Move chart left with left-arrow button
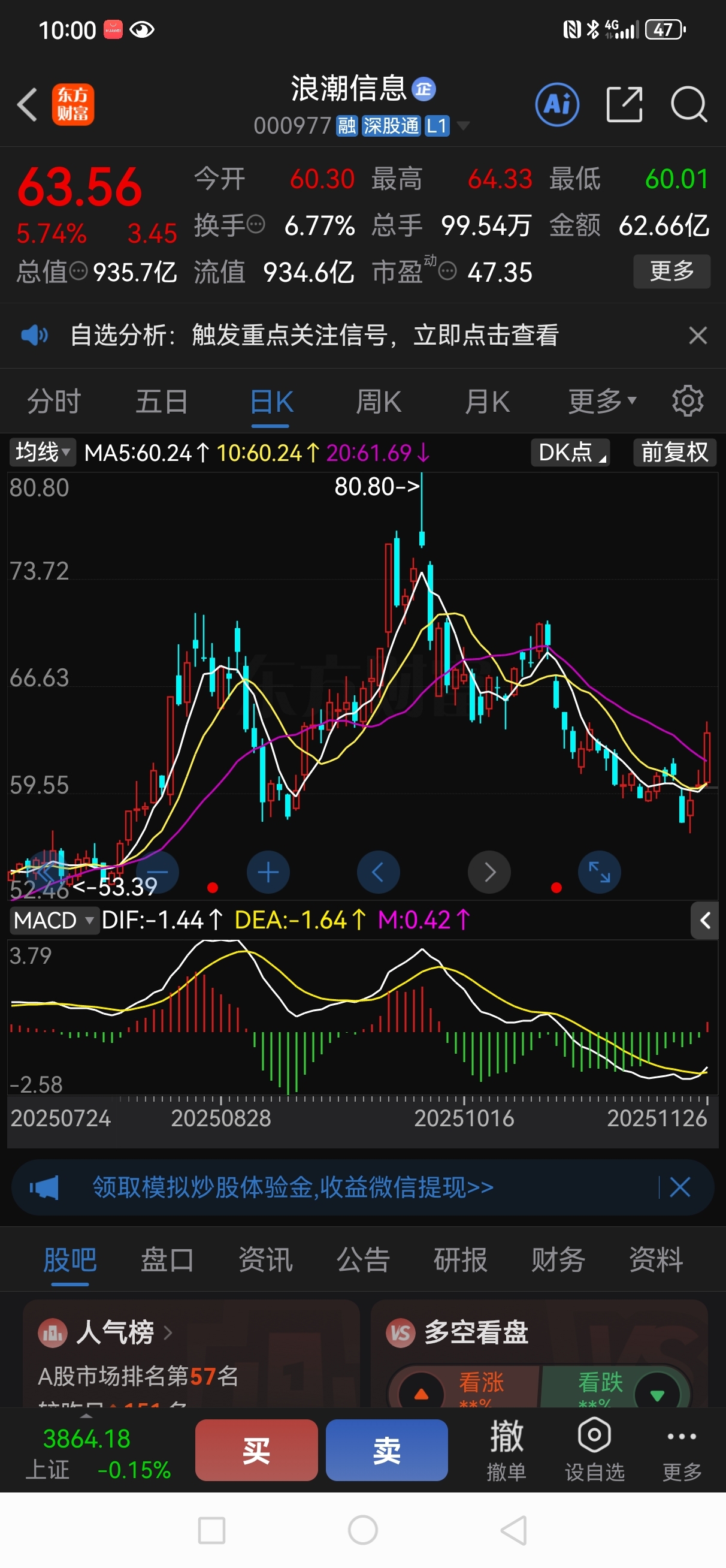726x1568 pixels. click(378, 872)
